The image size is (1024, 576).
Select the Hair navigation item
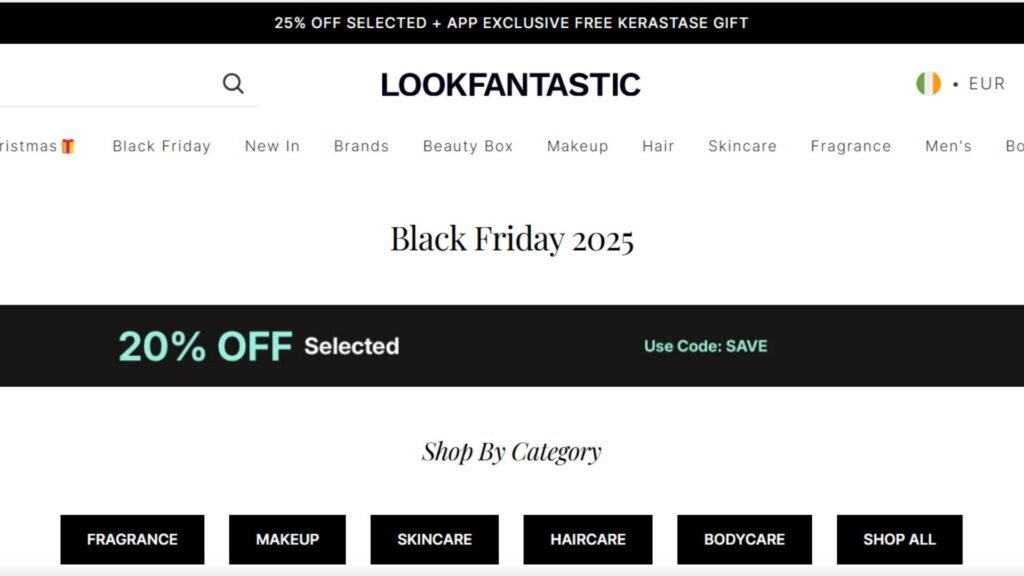tap(657, 146)
